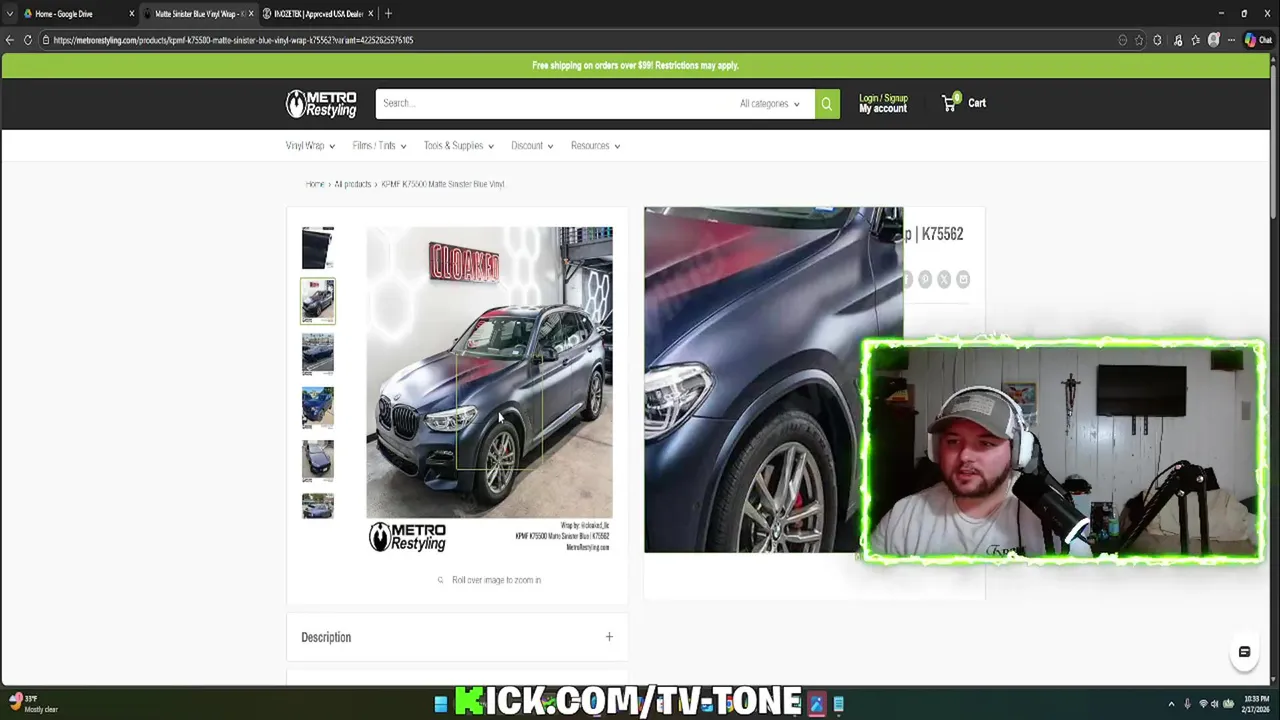Open the media control music icon
The width and height of the screenshot is (1280, 720).
pos(1177,40)
